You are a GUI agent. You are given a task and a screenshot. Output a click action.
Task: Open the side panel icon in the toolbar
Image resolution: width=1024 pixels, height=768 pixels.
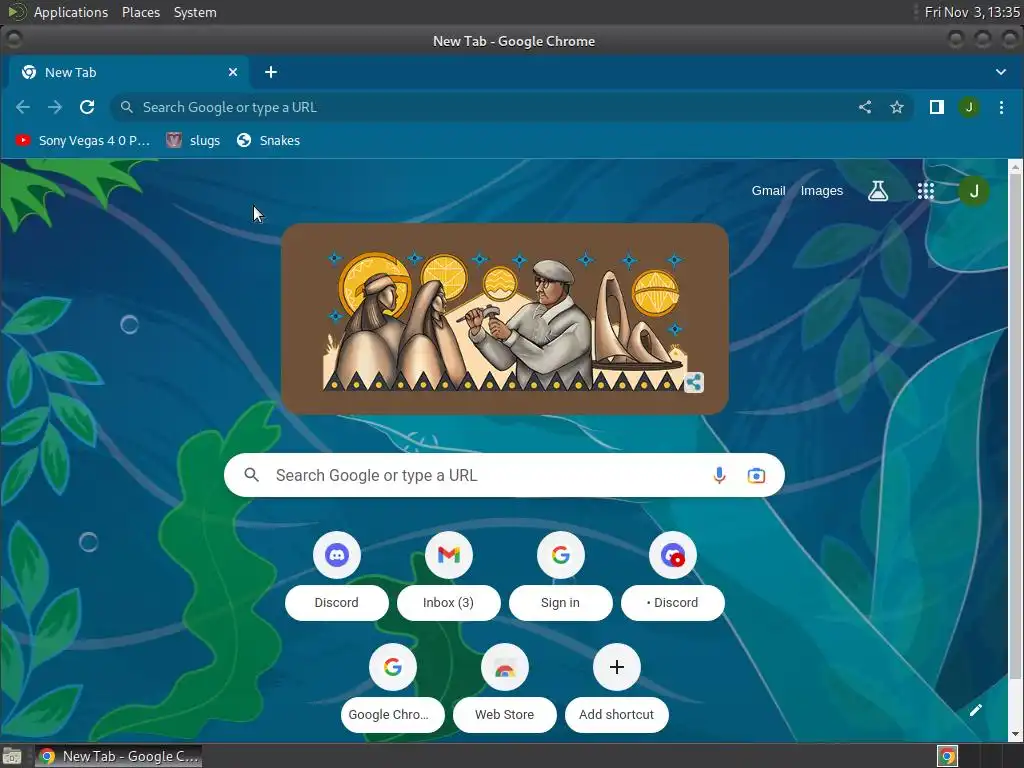[x=936, y=107]
